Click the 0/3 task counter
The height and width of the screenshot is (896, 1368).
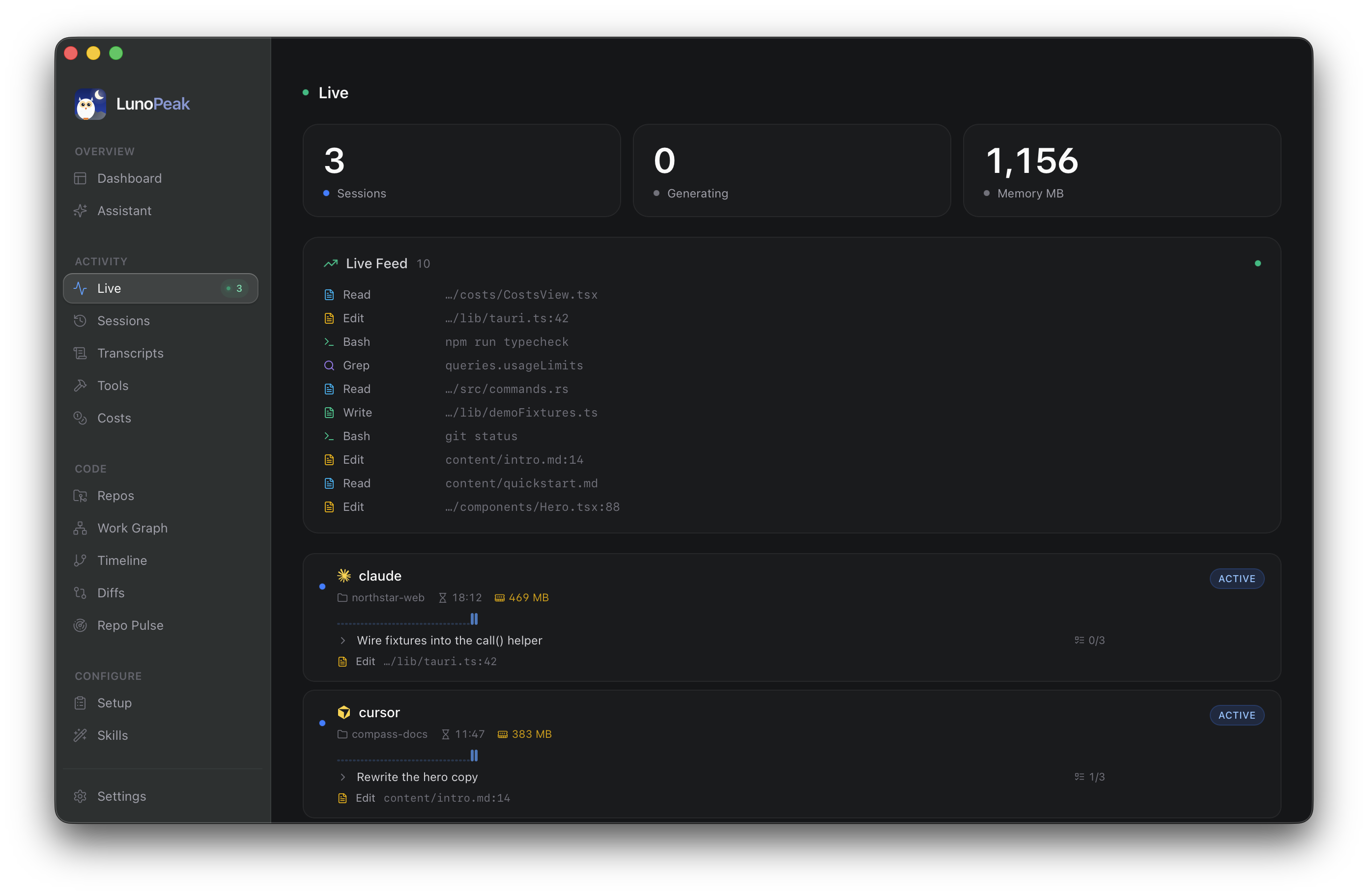pyautogui.click(x=1090, y=640)
